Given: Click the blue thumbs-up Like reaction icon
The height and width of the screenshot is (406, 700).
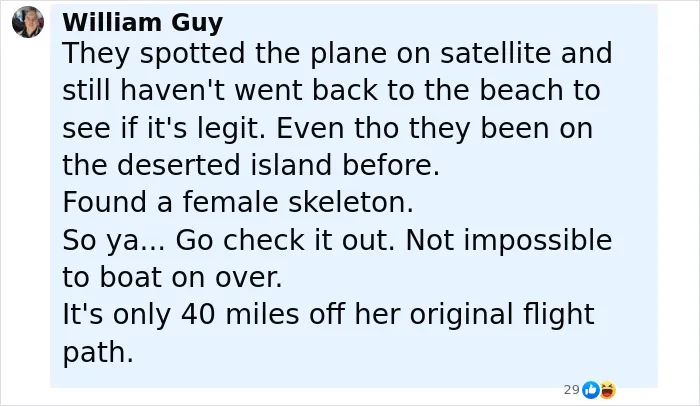Looking at the screenshot, I should (x=591, y=390).
